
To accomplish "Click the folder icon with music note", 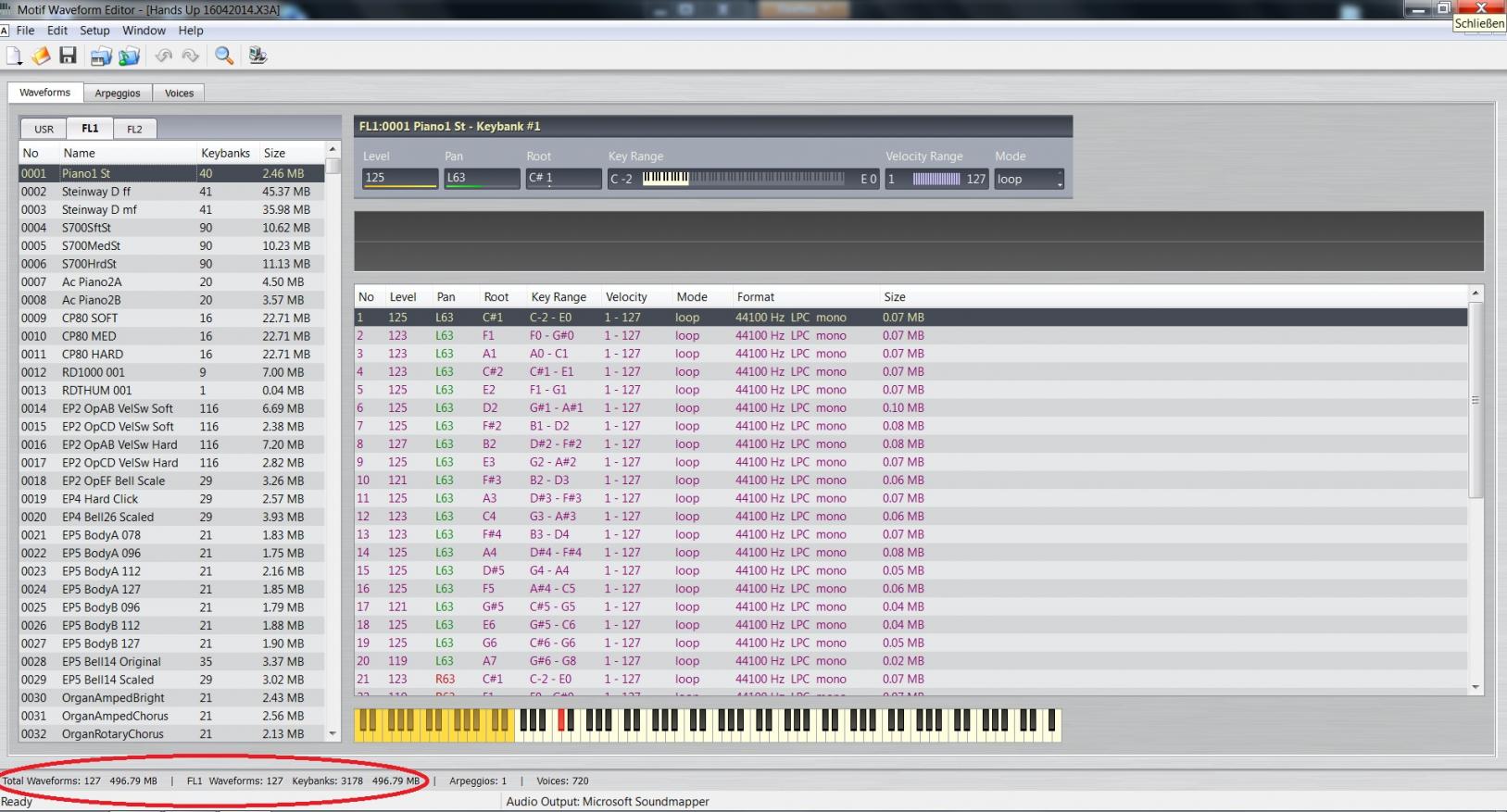I will click(x=129, y=56).
